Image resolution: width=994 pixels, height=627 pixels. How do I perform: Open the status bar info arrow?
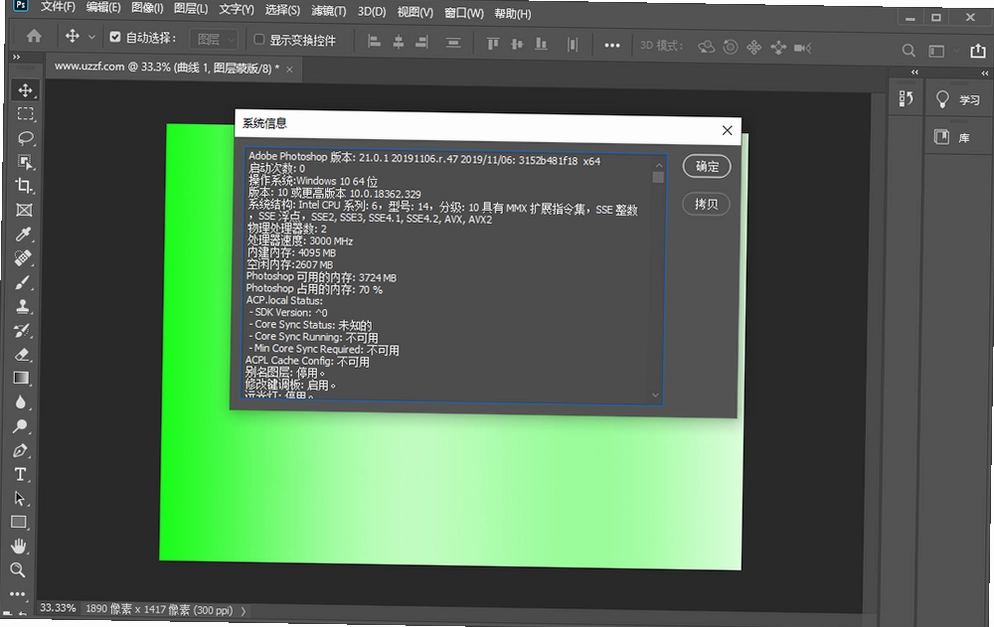243,611
